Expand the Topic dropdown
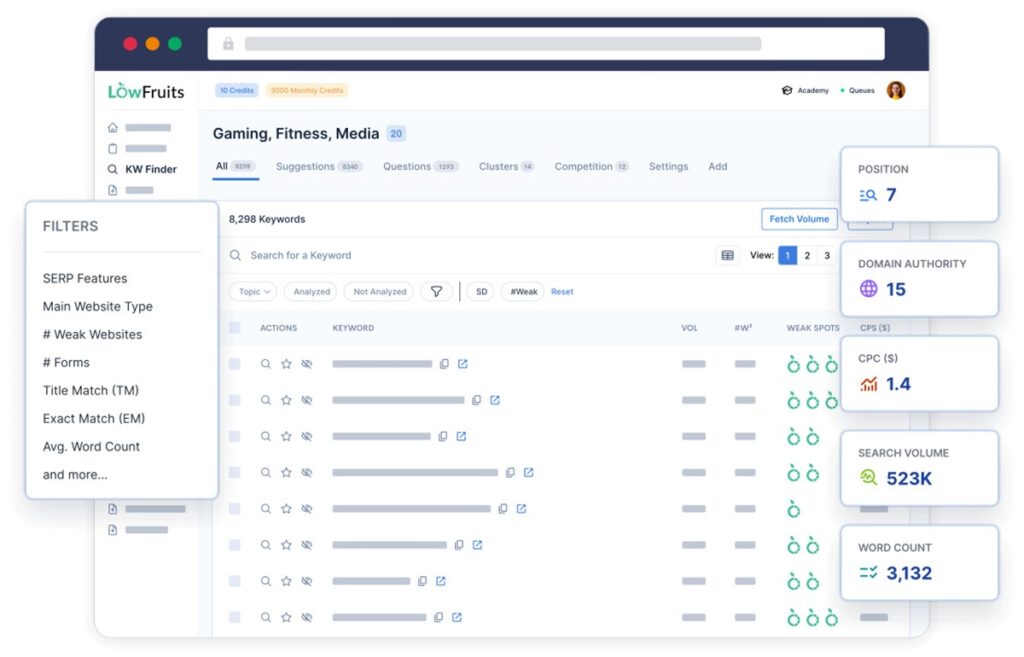 click(x=253, y=291)
